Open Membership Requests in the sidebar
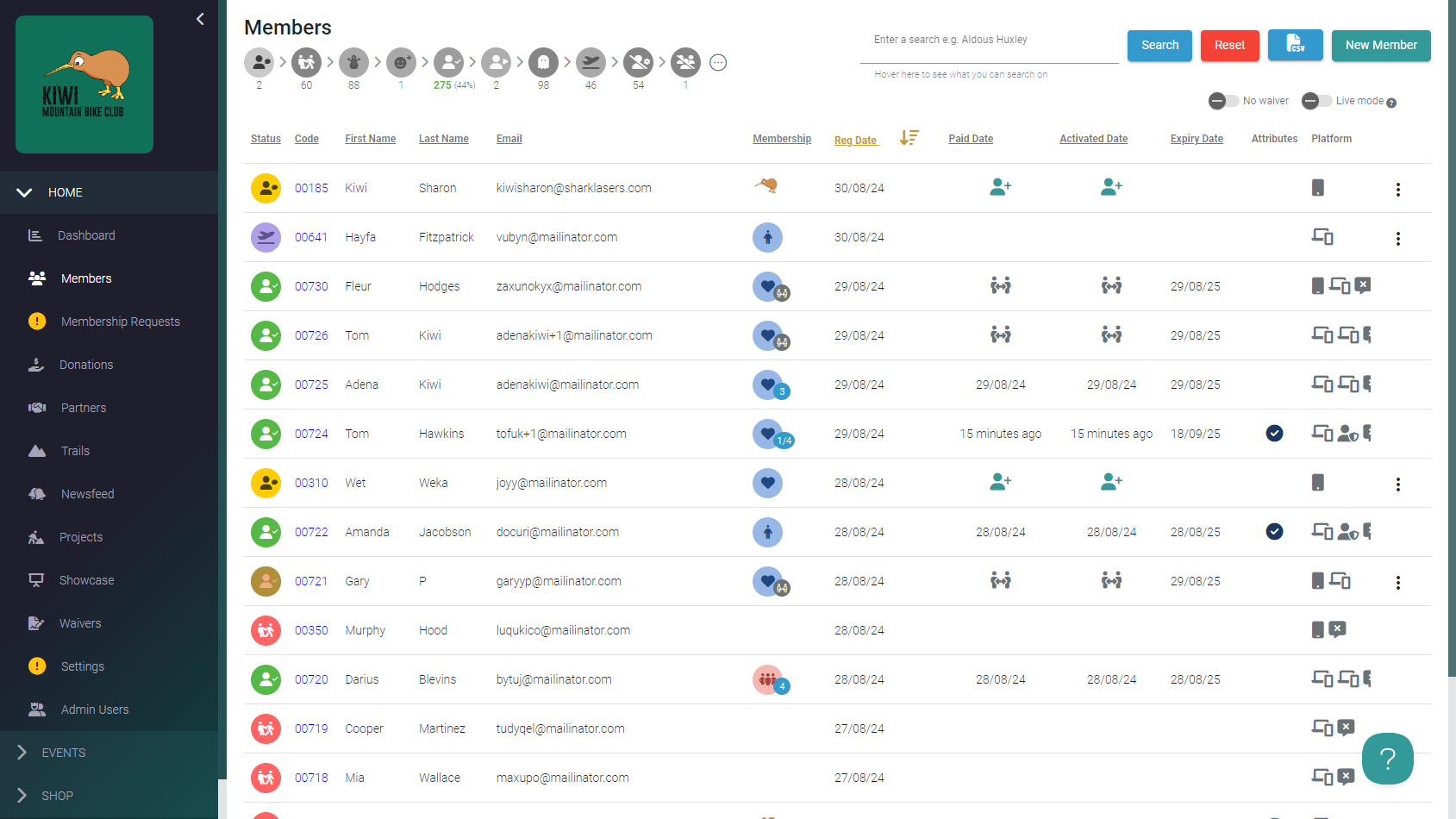The width and height of the screenshot is (1456, 819). [109, 322]
